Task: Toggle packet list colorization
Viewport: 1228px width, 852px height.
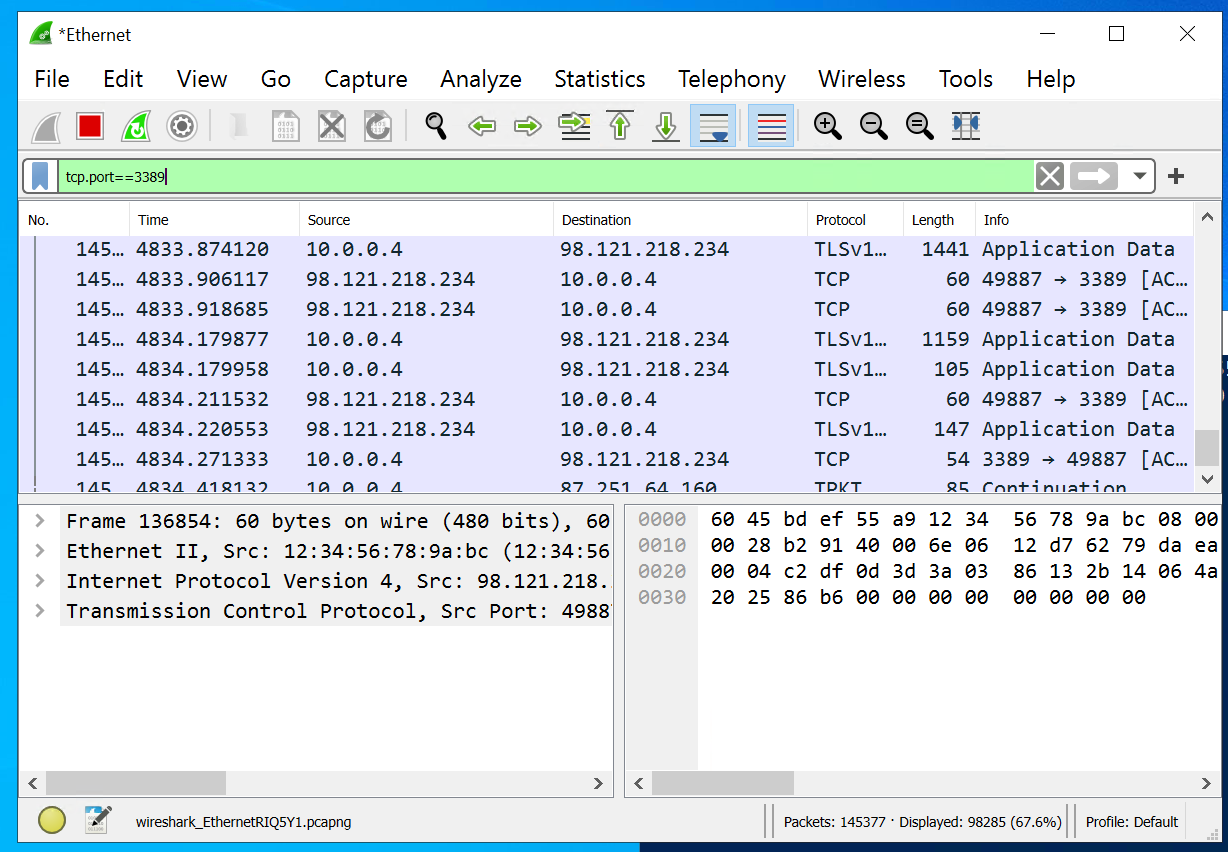Action: pyautogui.click(x=770, y=126)
